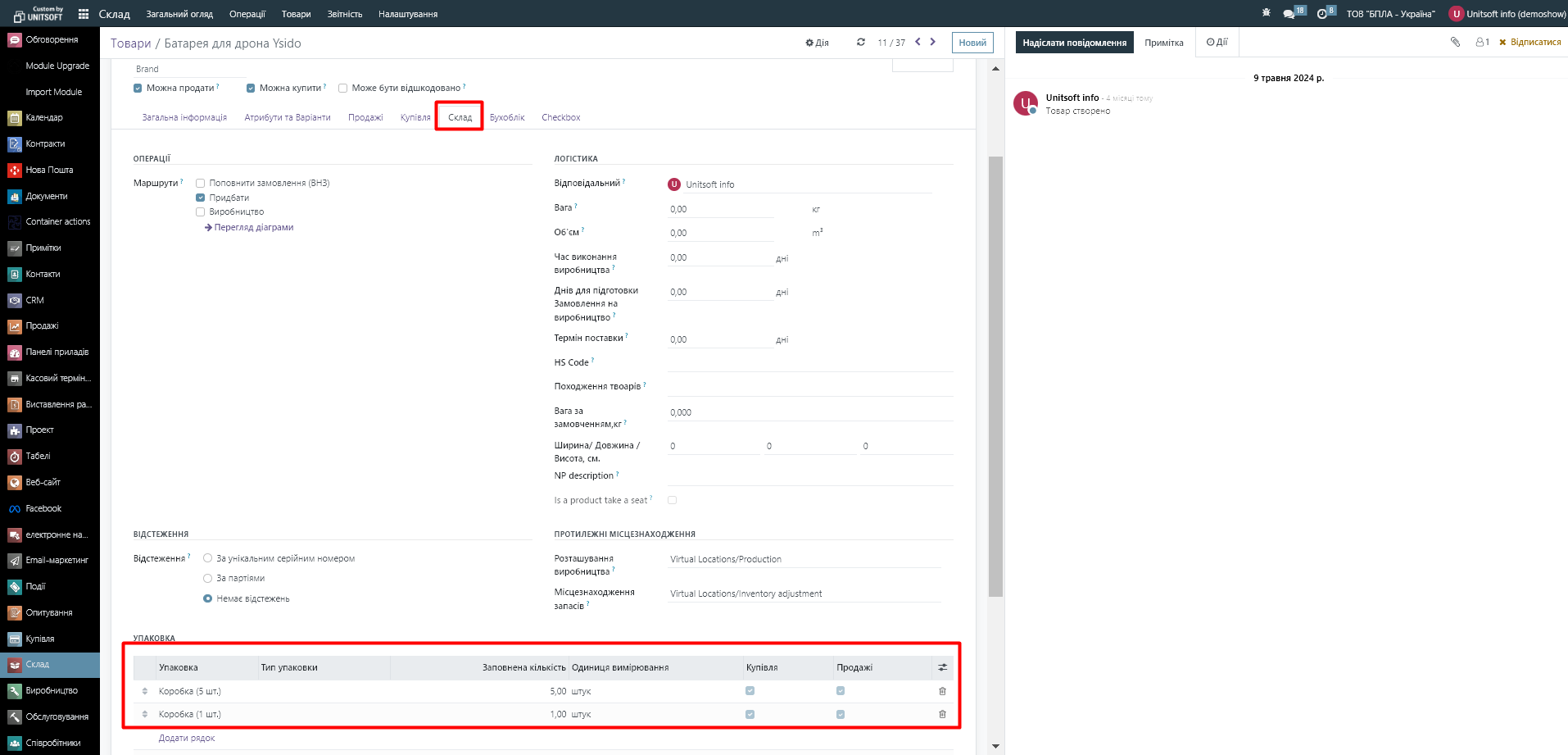Open column settings icon in packaging table
The image size is (1568, 755).
coord(942,667)
